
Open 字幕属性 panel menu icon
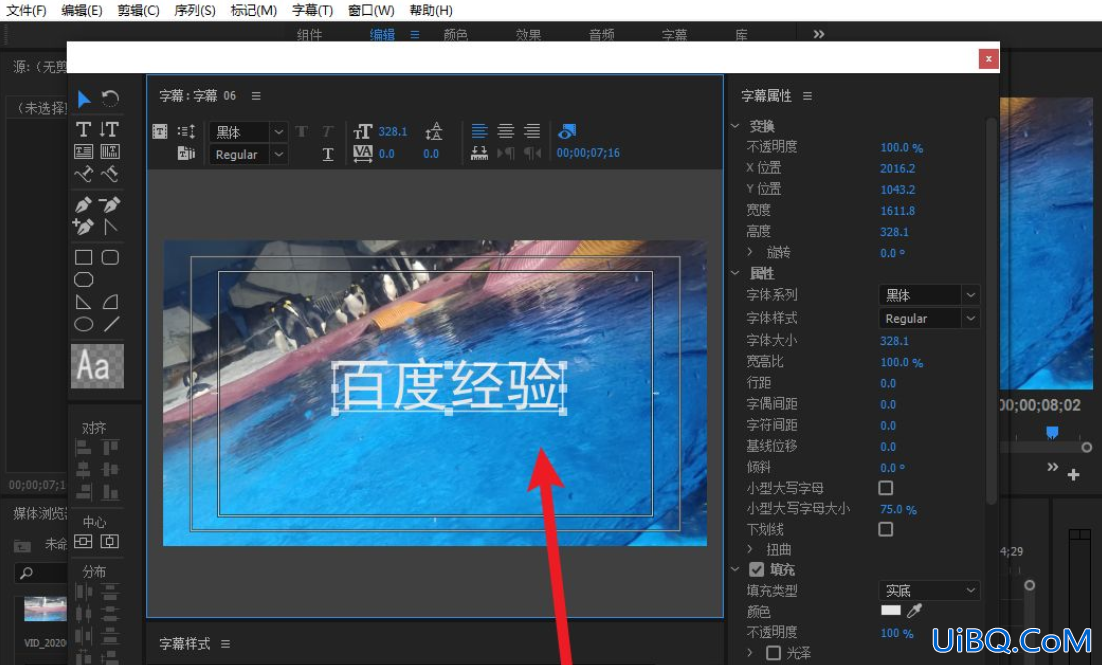coord(808,96)
